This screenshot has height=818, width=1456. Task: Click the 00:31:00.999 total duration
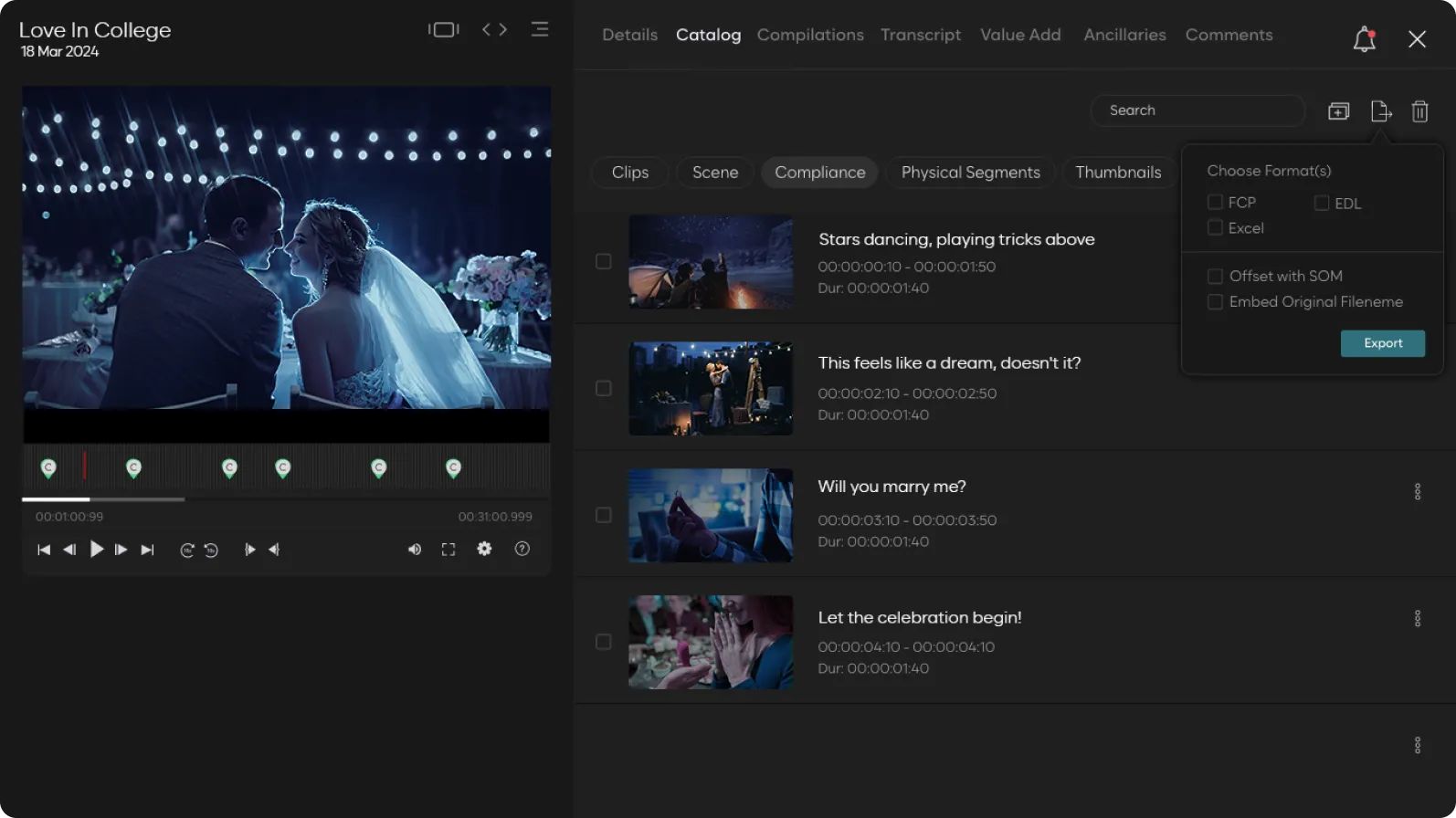[x=495, y=517]
